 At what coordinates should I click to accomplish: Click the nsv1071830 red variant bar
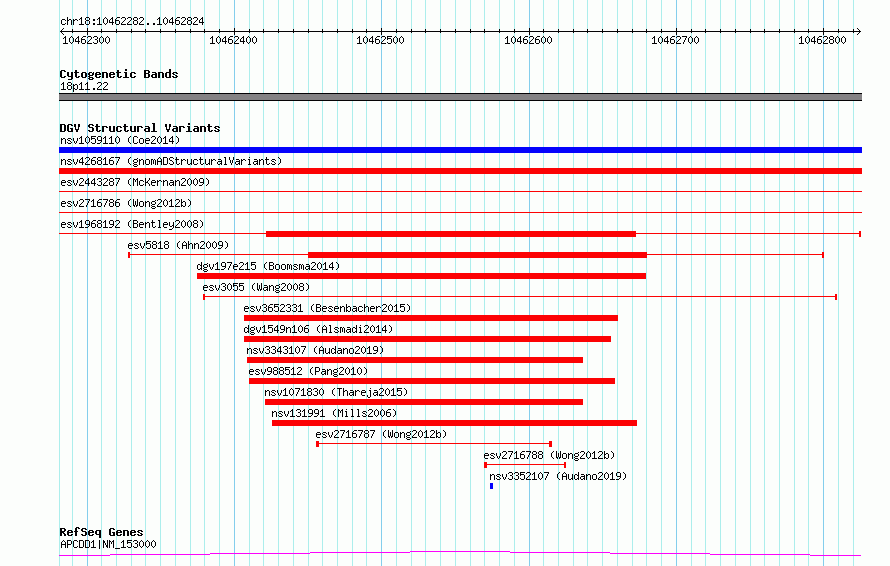coord(424,402)
